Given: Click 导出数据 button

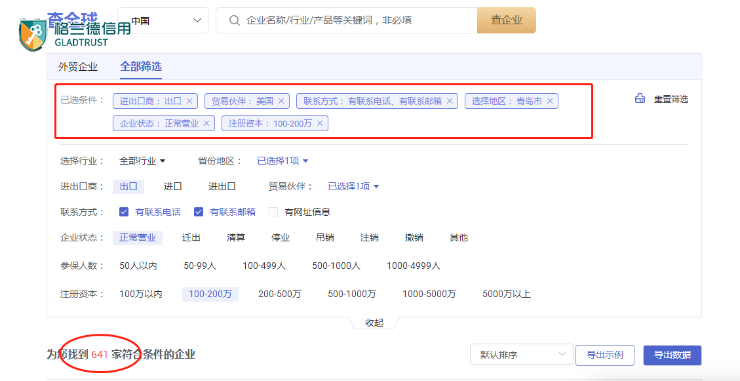Looking at the screenshot, I should click(672, 355).
